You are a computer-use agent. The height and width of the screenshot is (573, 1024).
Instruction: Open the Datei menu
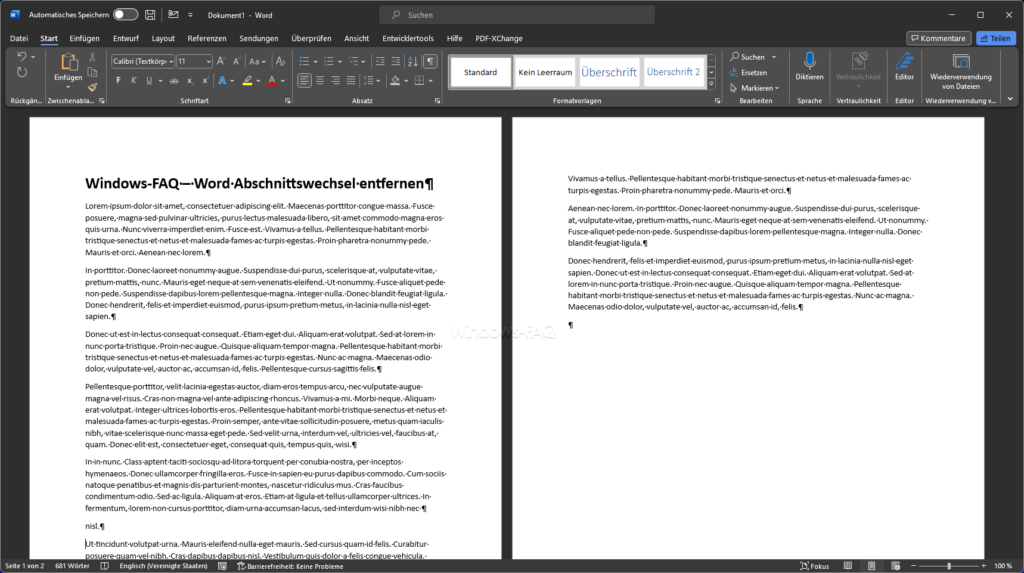click(19, 39)
